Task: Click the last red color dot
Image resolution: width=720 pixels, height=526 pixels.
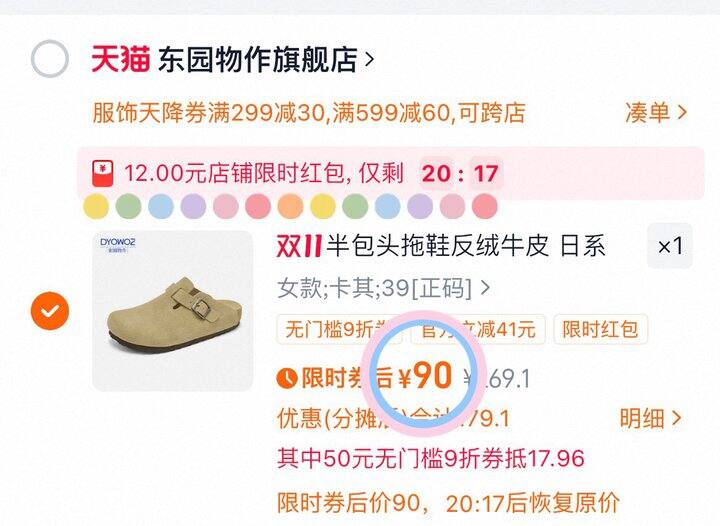Action: coord(484,206)
